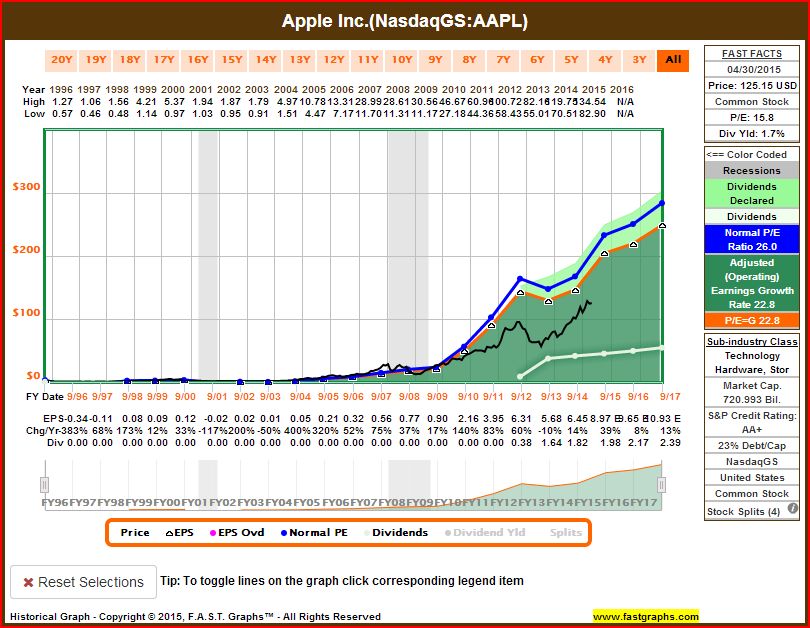
Task: Click the Normal P/E Ratio 26.0 key
Action: (752, 240)
